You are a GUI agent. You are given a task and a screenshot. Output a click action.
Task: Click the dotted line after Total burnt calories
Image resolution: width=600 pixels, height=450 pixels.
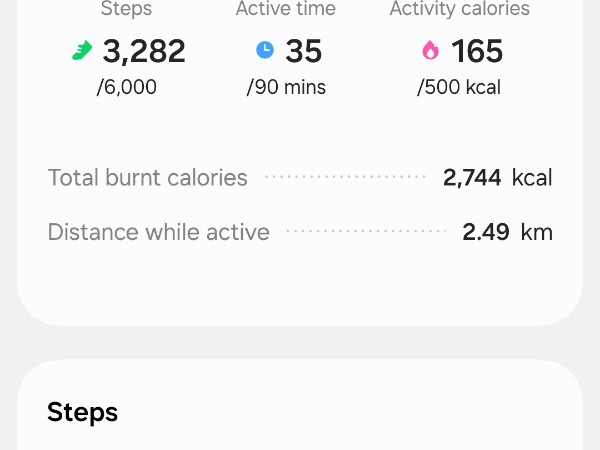[345, 178]
